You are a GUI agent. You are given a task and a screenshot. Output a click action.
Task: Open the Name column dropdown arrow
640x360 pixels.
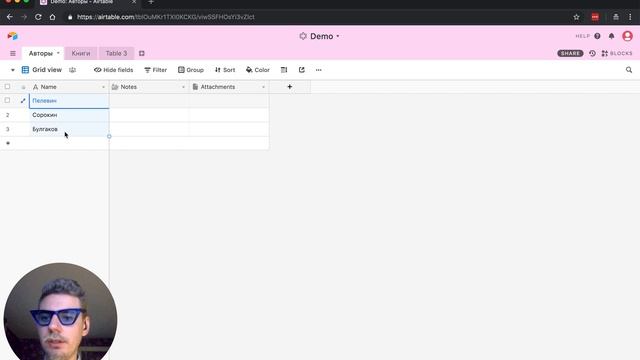[103, 87]
